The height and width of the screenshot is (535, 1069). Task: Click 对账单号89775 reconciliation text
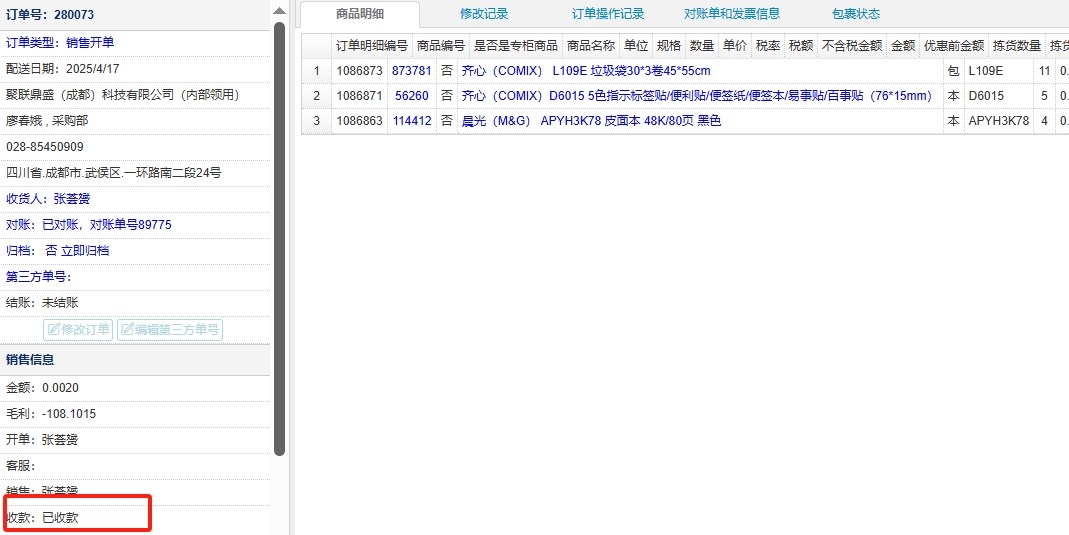(x=131, y=225)
